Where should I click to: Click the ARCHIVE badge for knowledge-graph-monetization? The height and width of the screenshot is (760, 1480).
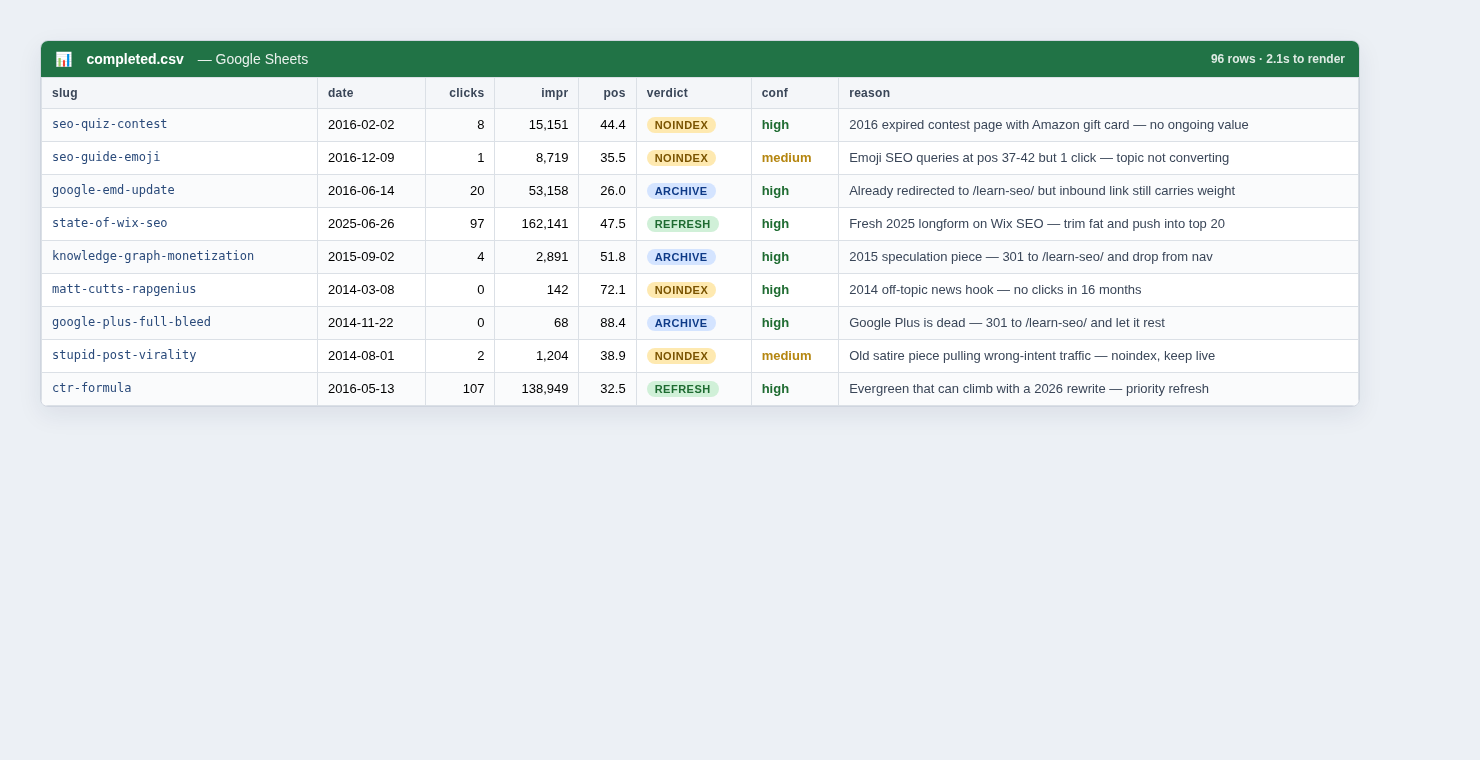681,257
